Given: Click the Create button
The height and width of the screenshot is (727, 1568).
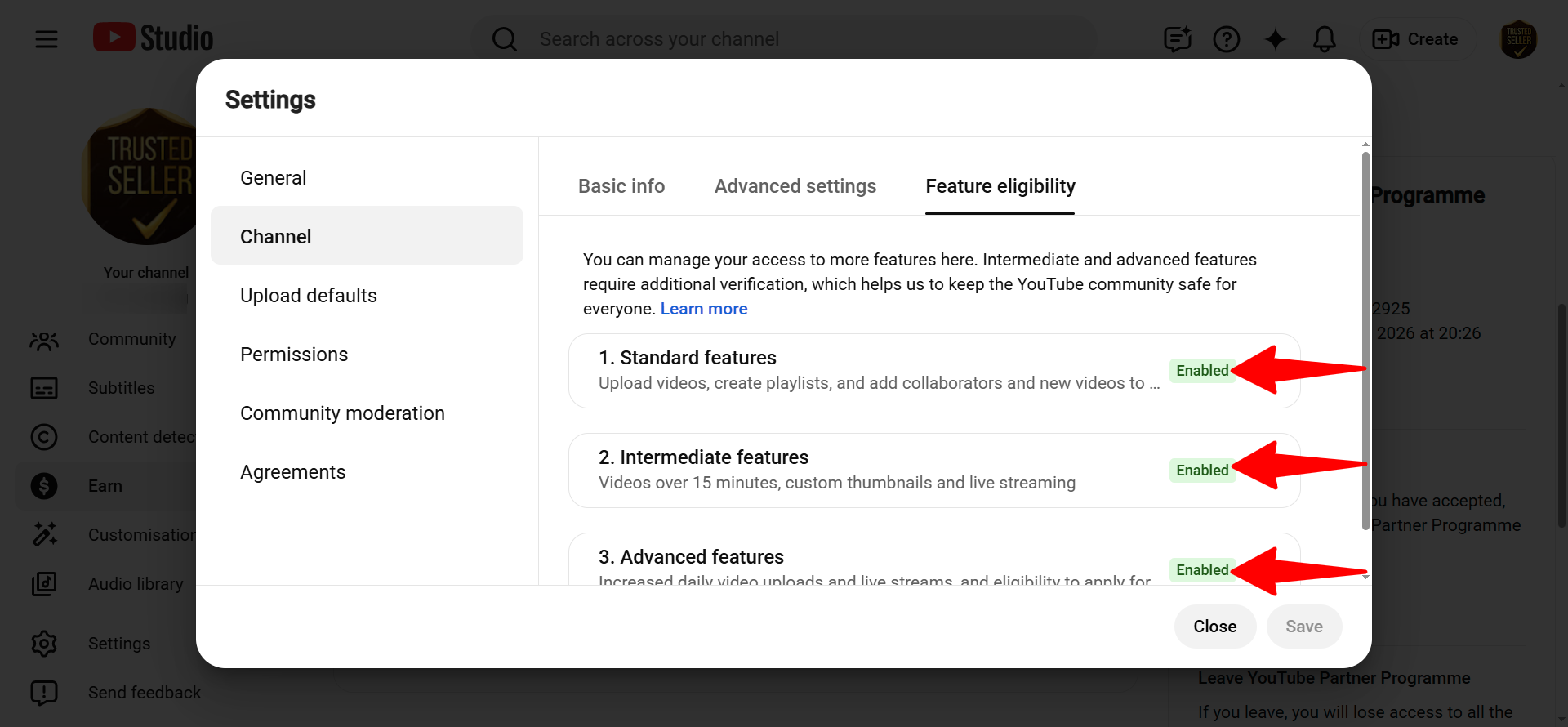Looking at the screenshot, I should click(1416, 39).
